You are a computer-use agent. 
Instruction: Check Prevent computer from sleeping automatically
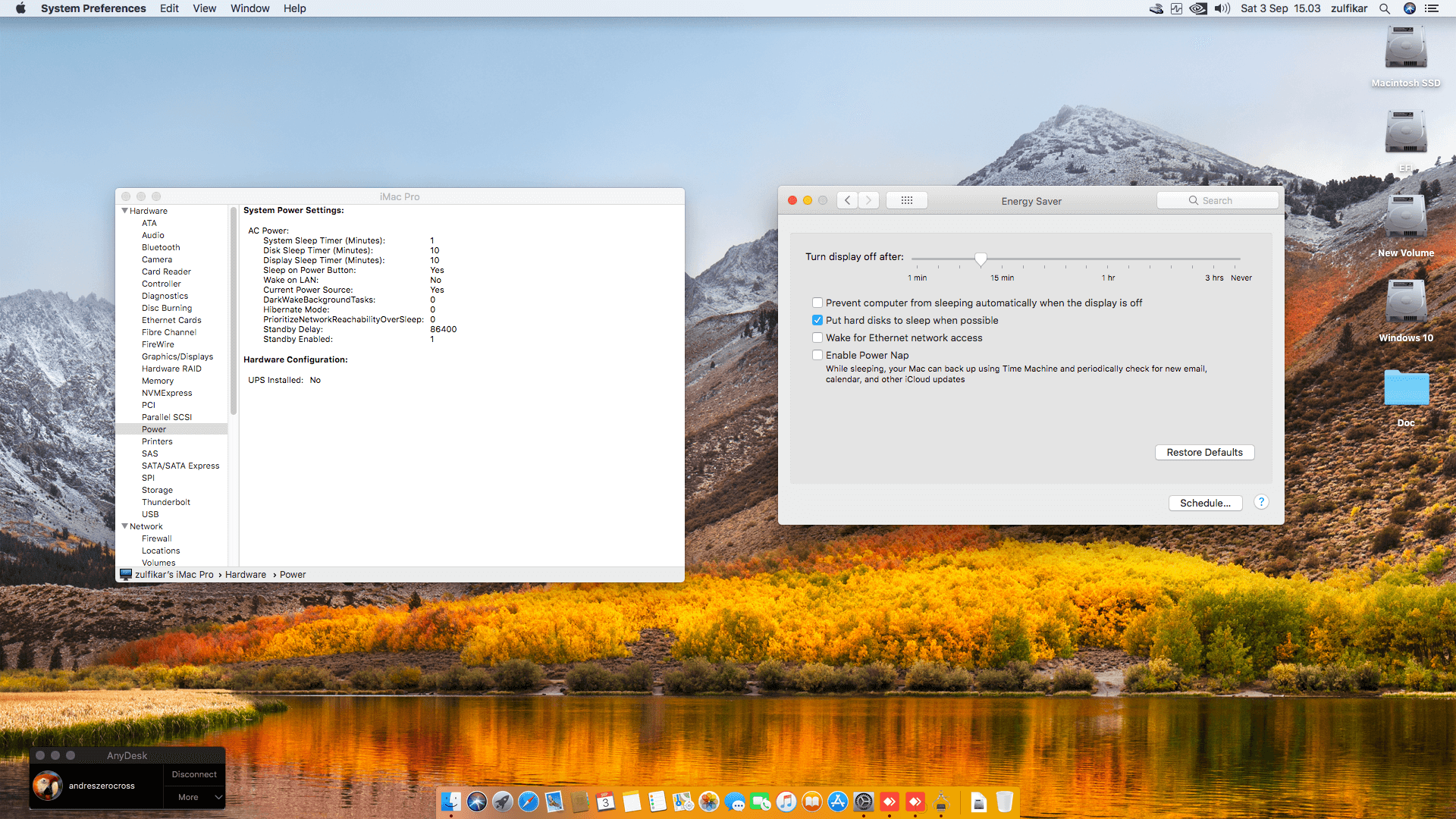(x=817, y=303)
